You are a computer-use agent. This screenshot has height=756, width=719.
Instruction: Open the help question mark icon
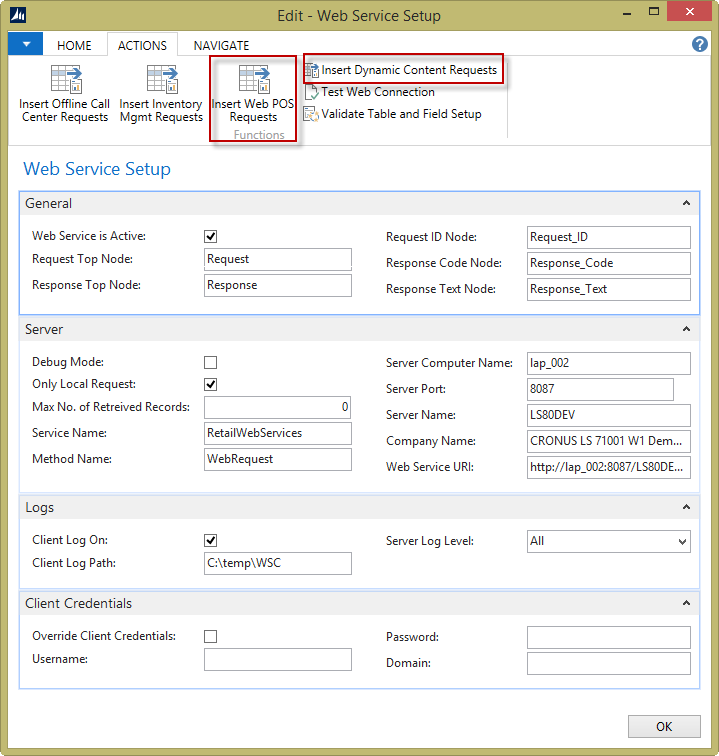700,45
